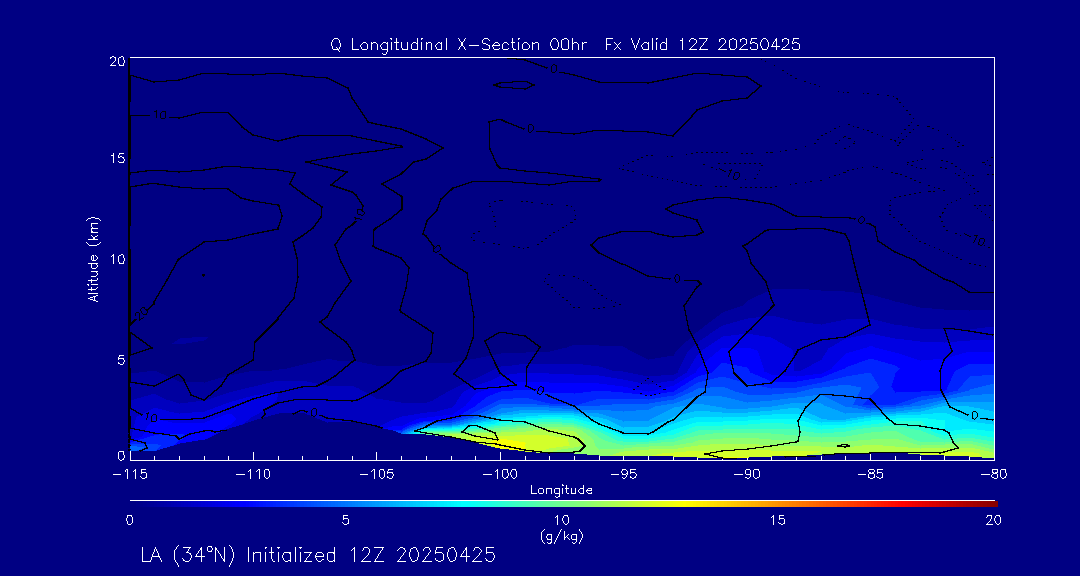
Task: Select altitude axis tick label 5
Action: pyautogui.click(x=121, y=359)
